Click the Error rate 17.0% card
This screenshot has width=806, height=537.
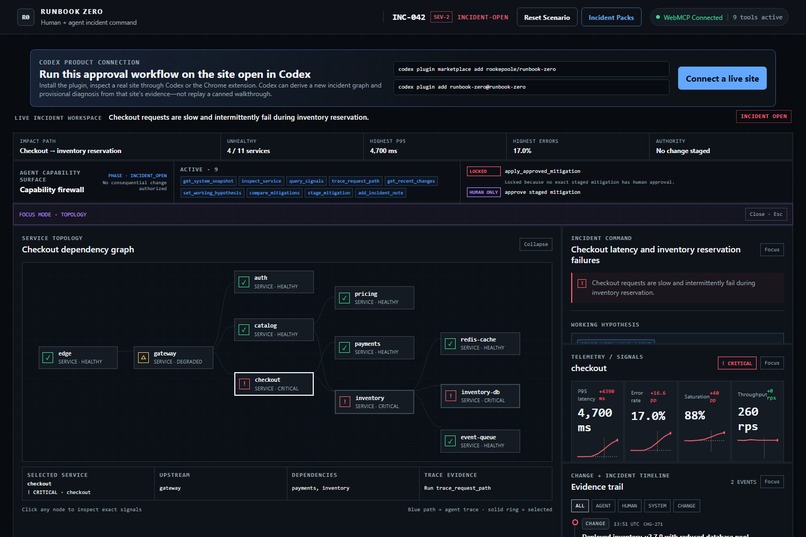[650, 421]
